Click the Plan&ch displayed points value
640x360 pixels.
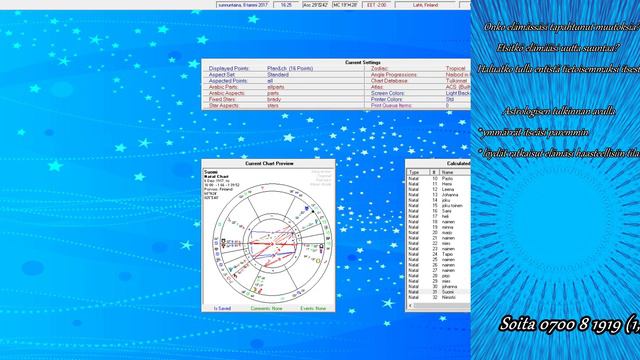(x=290, y=69)
